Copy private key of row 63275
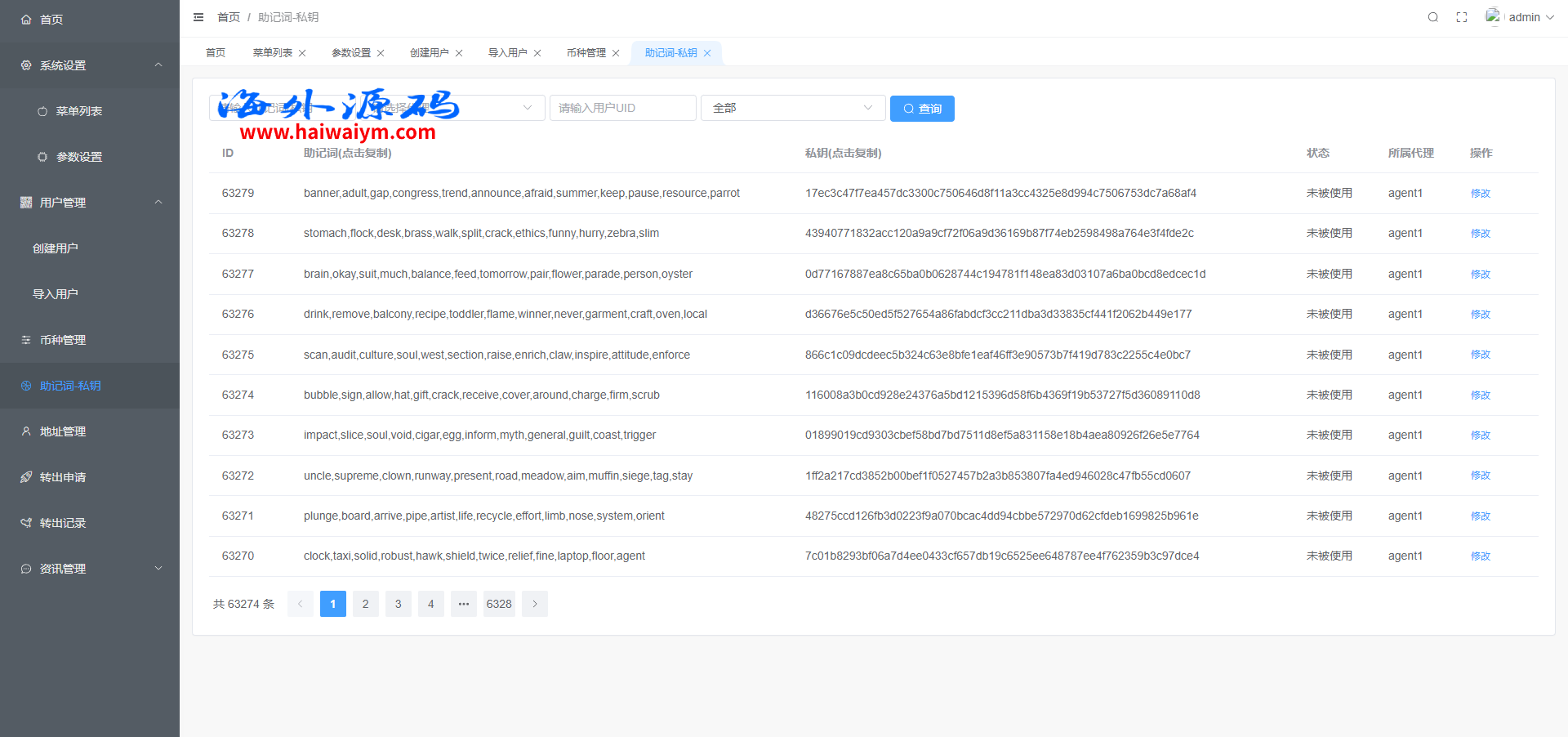Screen dimensions: 1568x737 [x=997, y=355]
